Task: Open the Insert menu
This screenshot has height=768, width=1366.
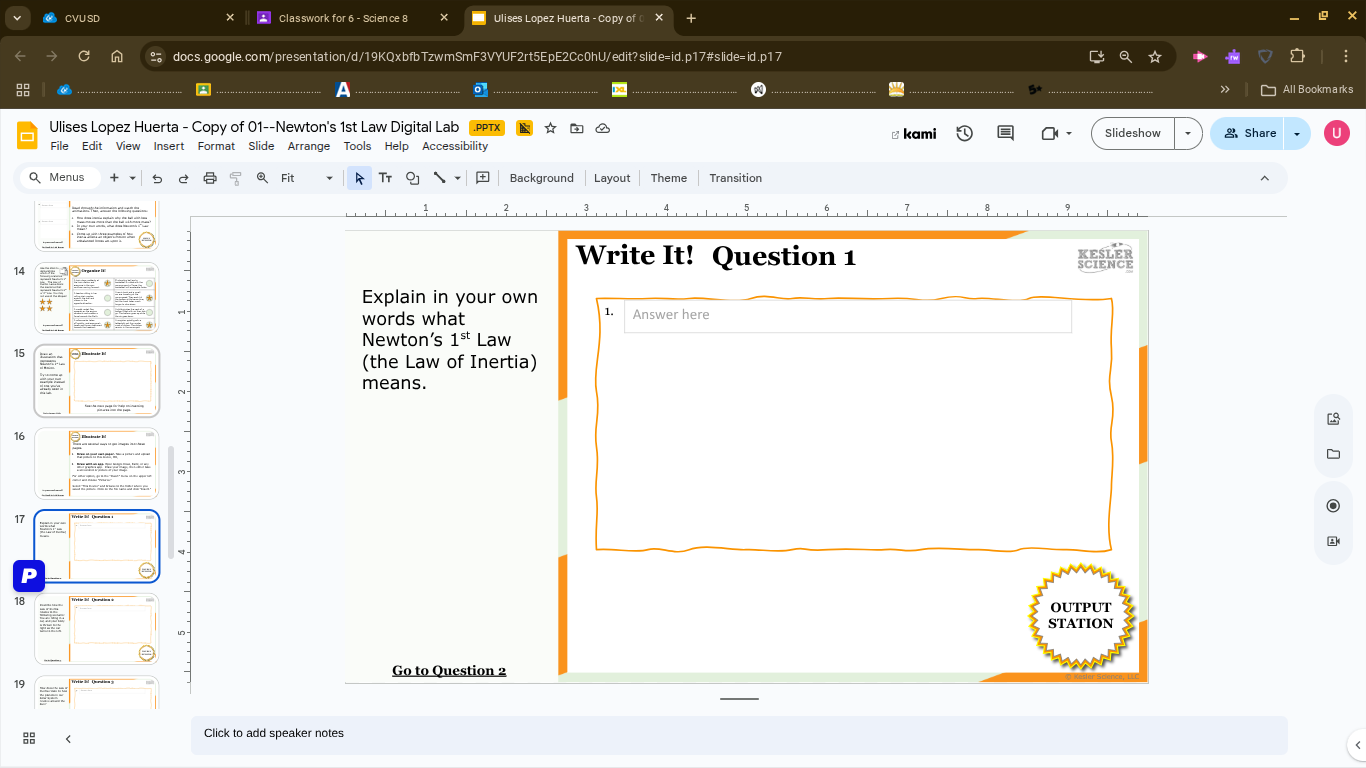Action: [168, 146]
